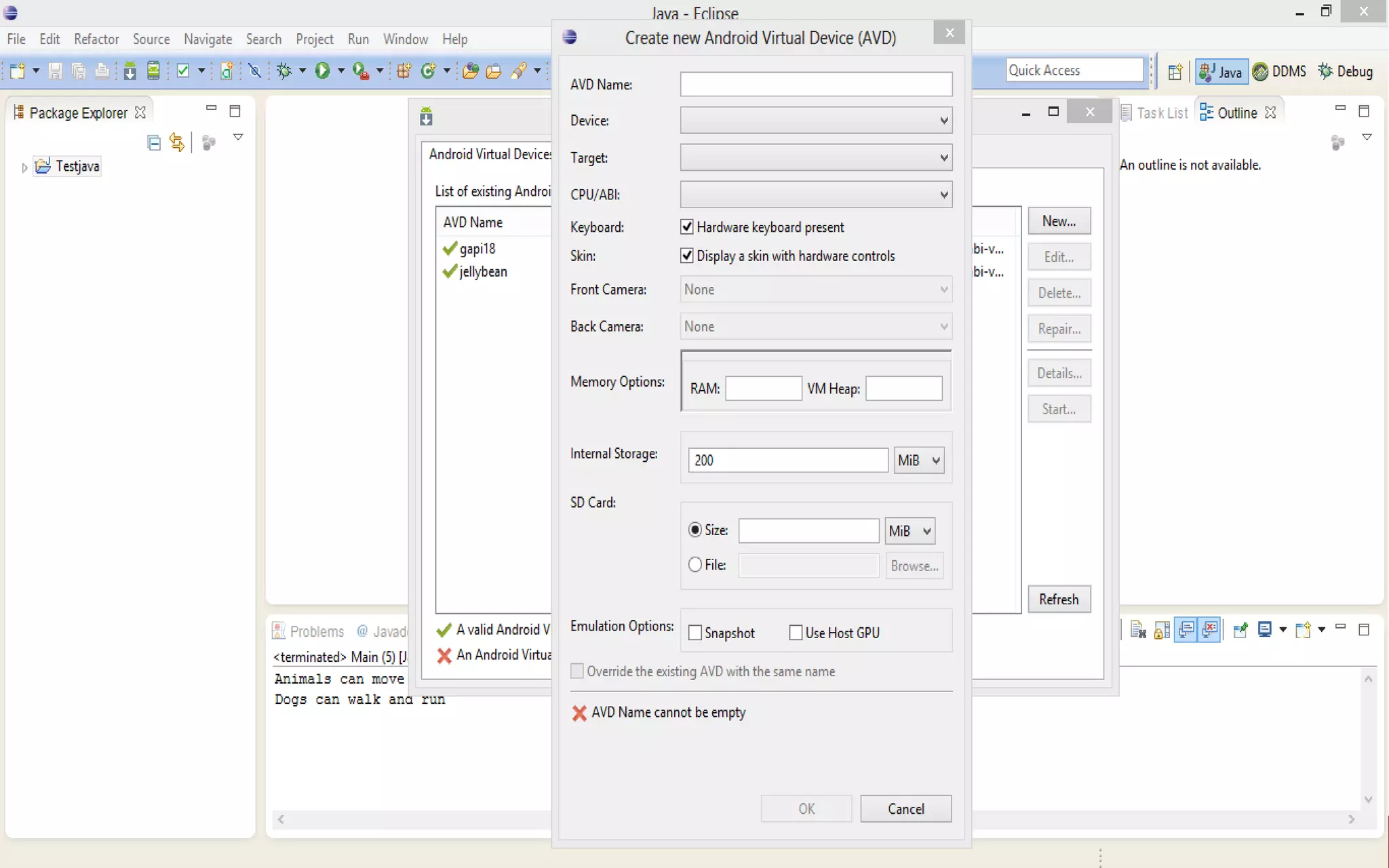Image resolution: width=1389 pixels, height=868 pixels.
Task: Enable the Use Host GPU checkbox
Action: (796, 633)
